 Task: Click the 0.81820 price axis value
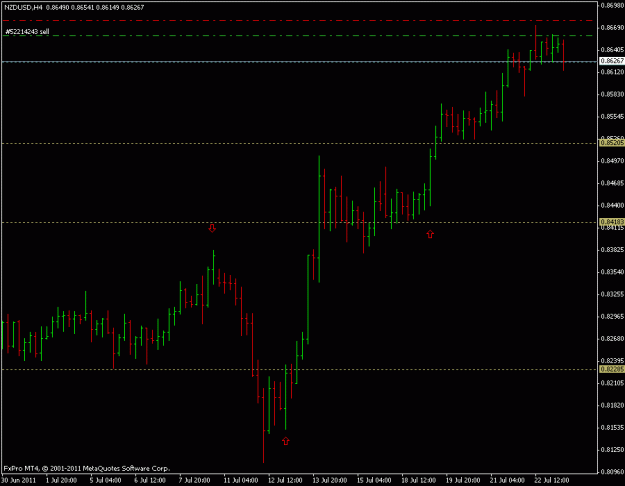point(612,405)
